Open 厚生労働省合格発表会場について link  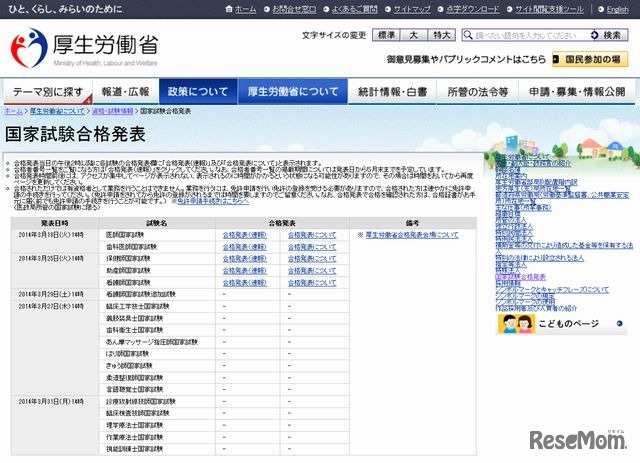pyautogui.click(x=412, y=235)
